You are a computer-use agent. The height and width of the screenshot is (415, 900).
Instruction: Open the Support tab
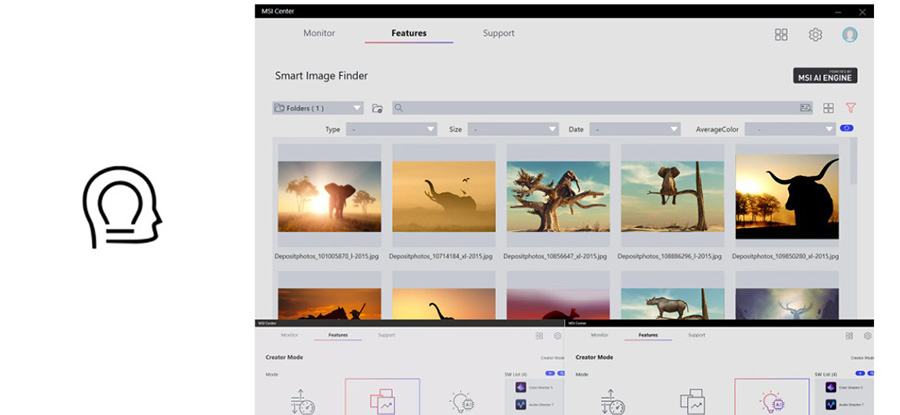pos(498,33)
